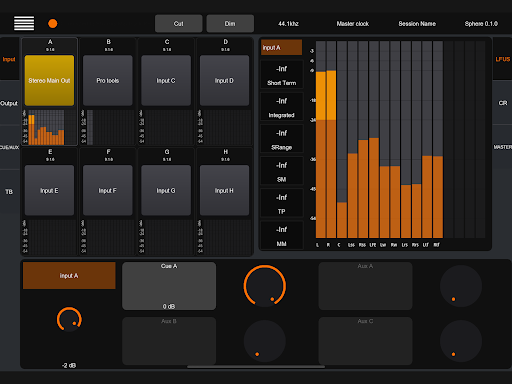Adjust the Input A gain knob

(69, 319)
